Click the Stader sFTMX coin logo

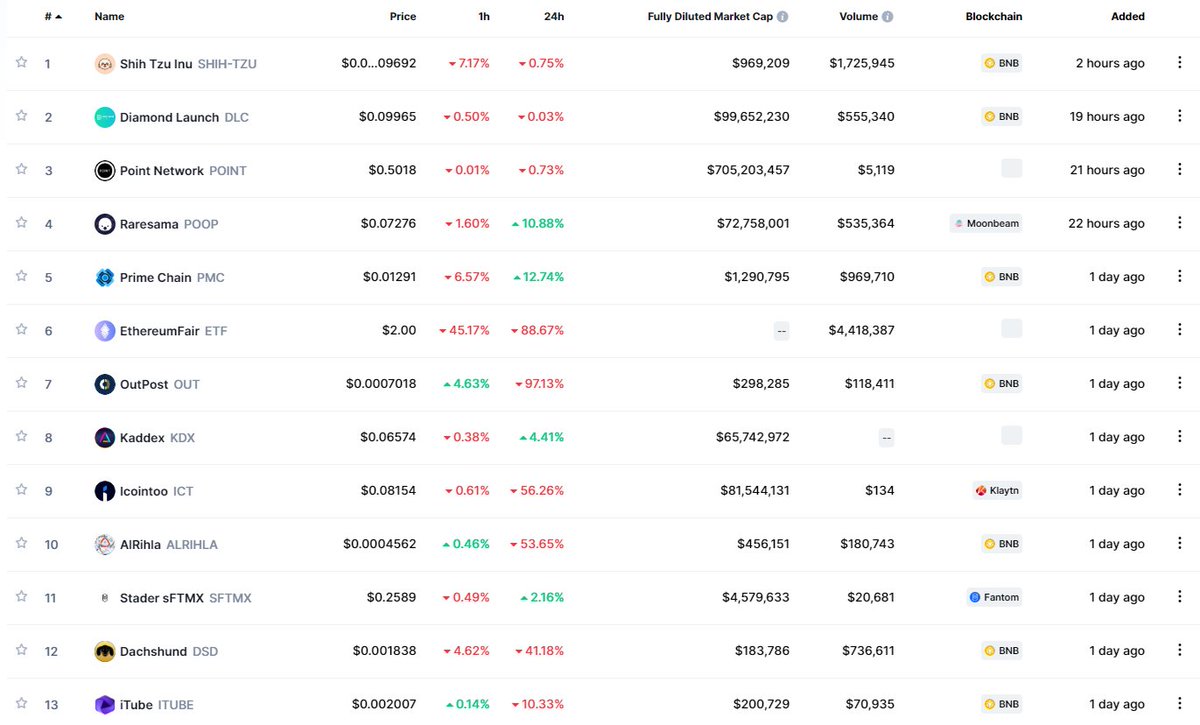(x=105, y=598)
